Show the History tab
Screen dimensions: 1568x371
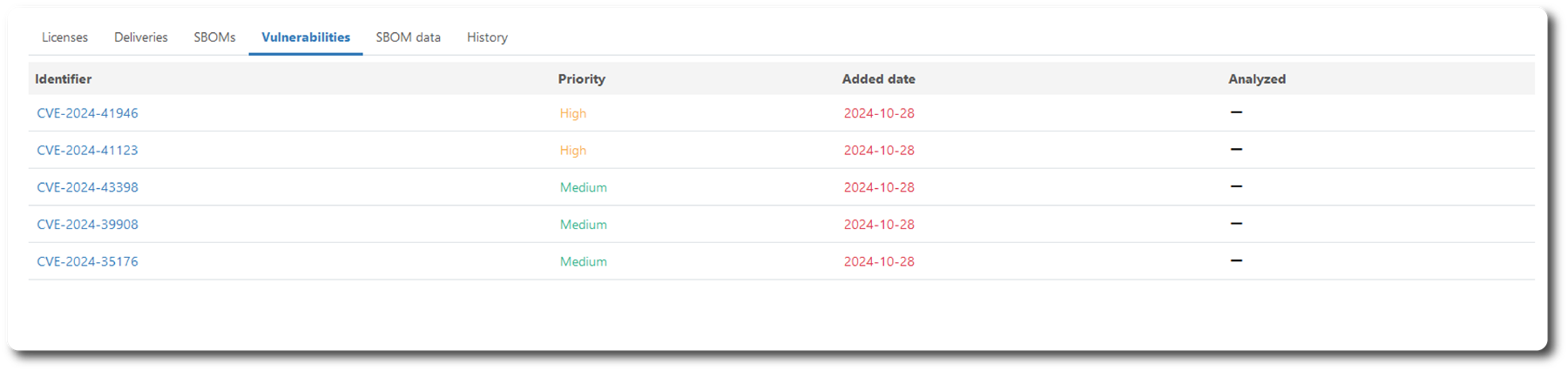(x=487, y=37)
